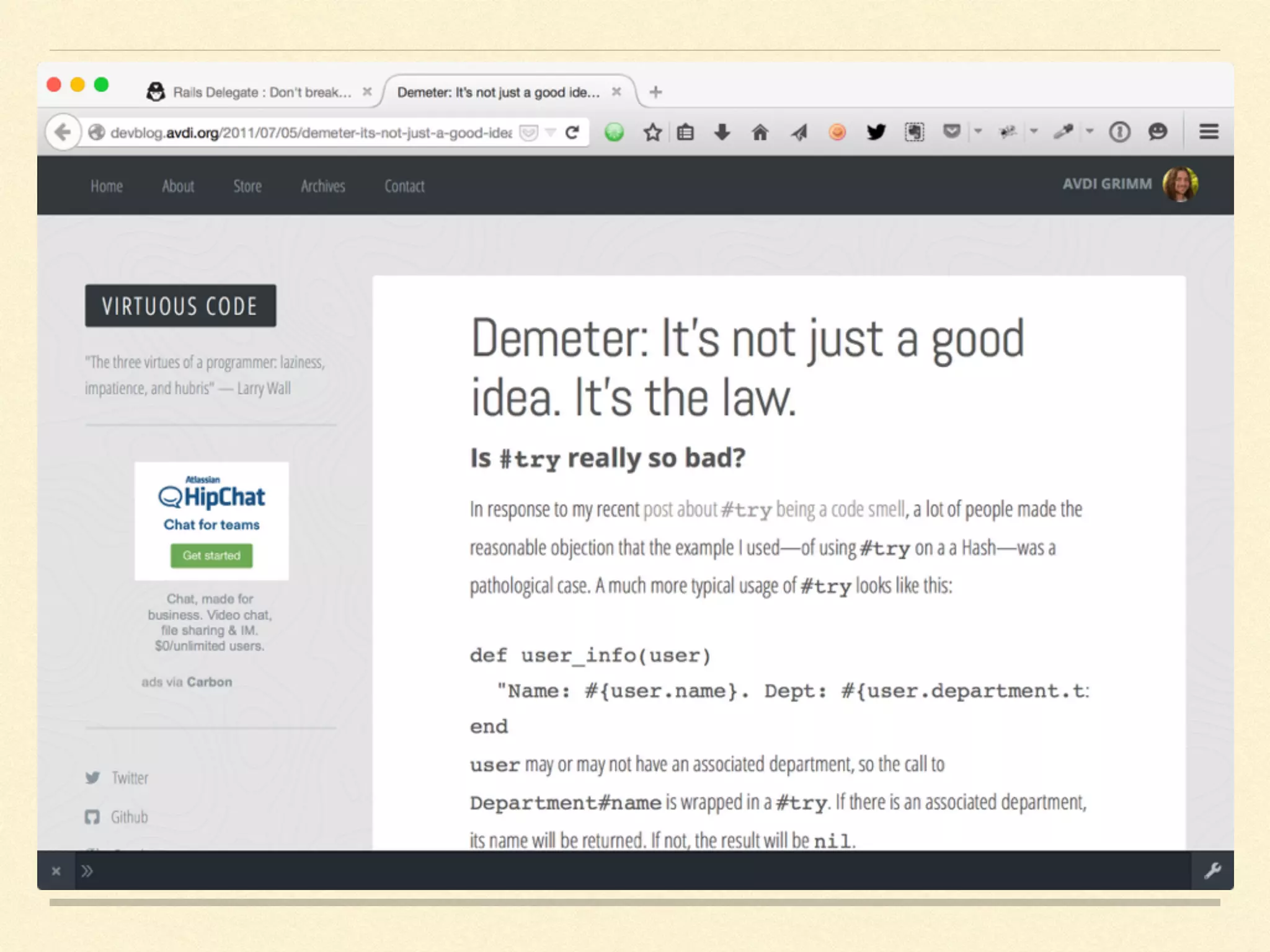The image size is (1270, 952).
Task: Bookmark this page with the star icon
Action: (x=652, y=132)
